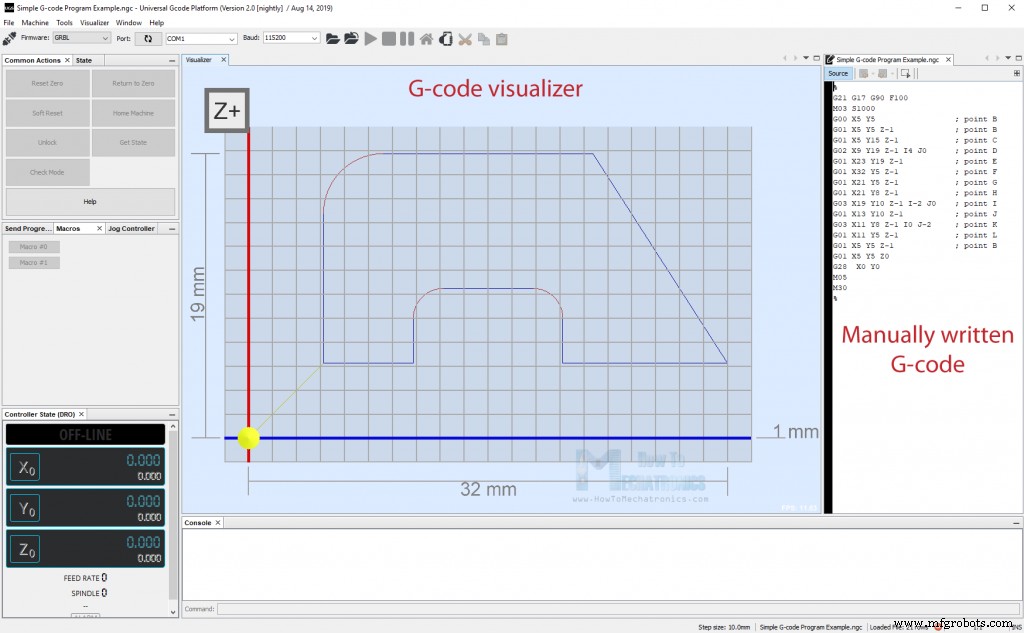
Task: Click the yellow tool position marker
Action: coord(248,437)
